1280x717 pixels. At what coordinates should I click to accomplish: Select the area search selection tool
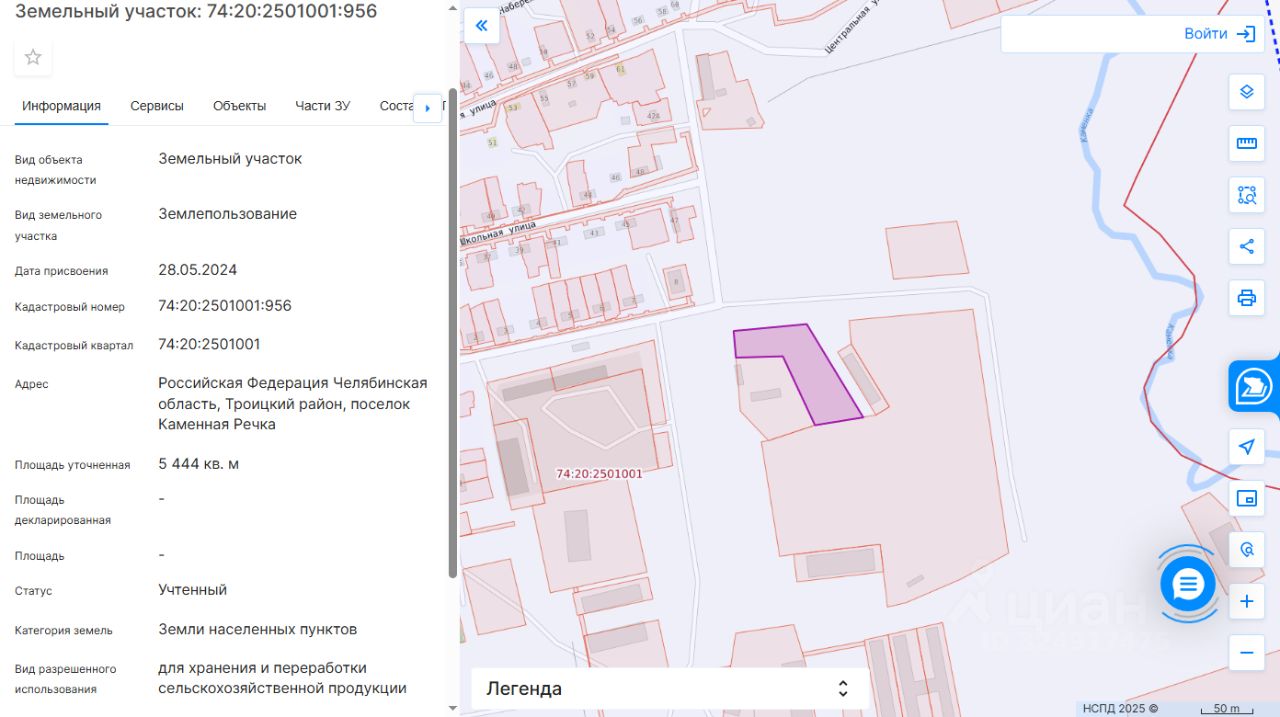point(1246,195)
